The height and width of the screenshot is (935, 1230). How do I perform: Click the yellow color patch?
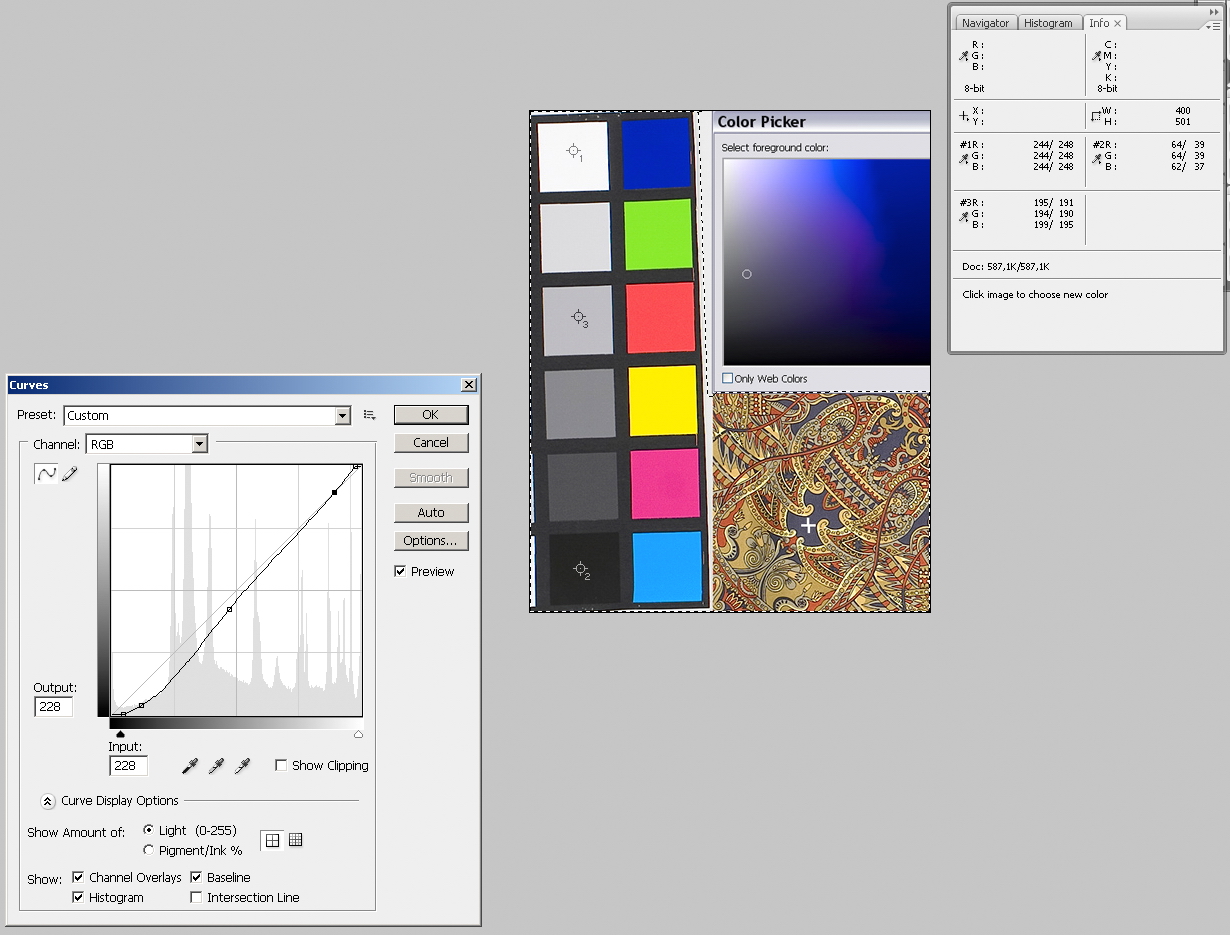662,400
